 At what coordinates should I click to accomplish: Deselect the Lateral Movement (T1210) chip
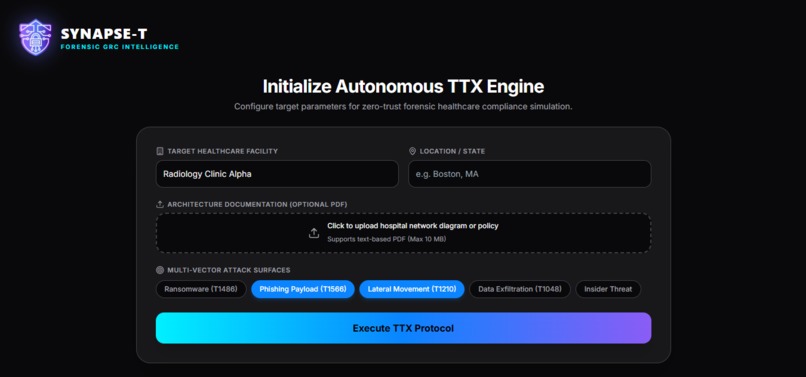pos(412,289)
